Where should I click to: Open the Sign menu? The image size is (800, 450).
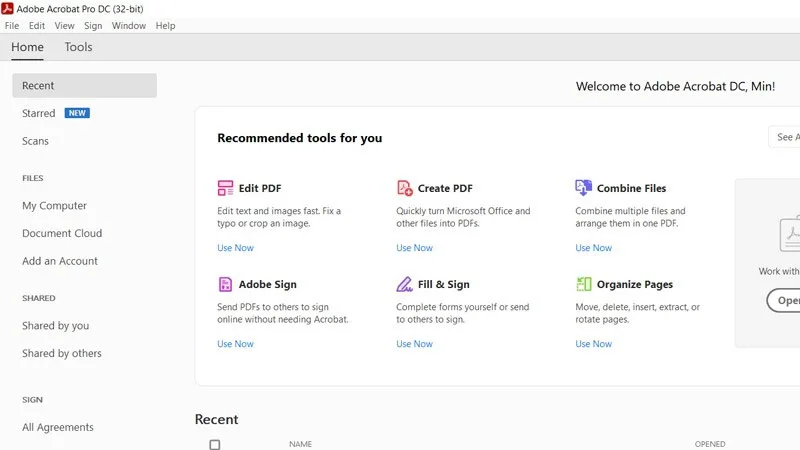(x=93, y=26)
